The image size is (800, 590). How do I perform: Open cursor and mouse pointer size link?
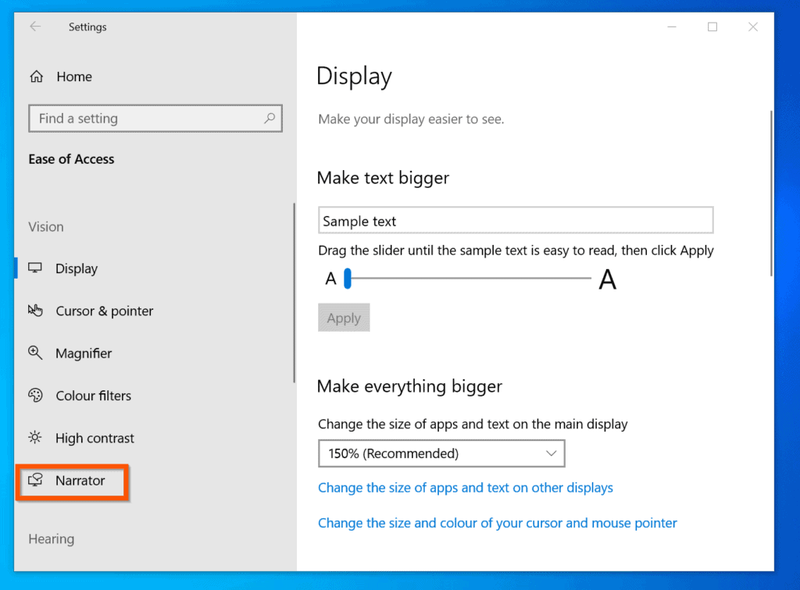pos(497,523)
